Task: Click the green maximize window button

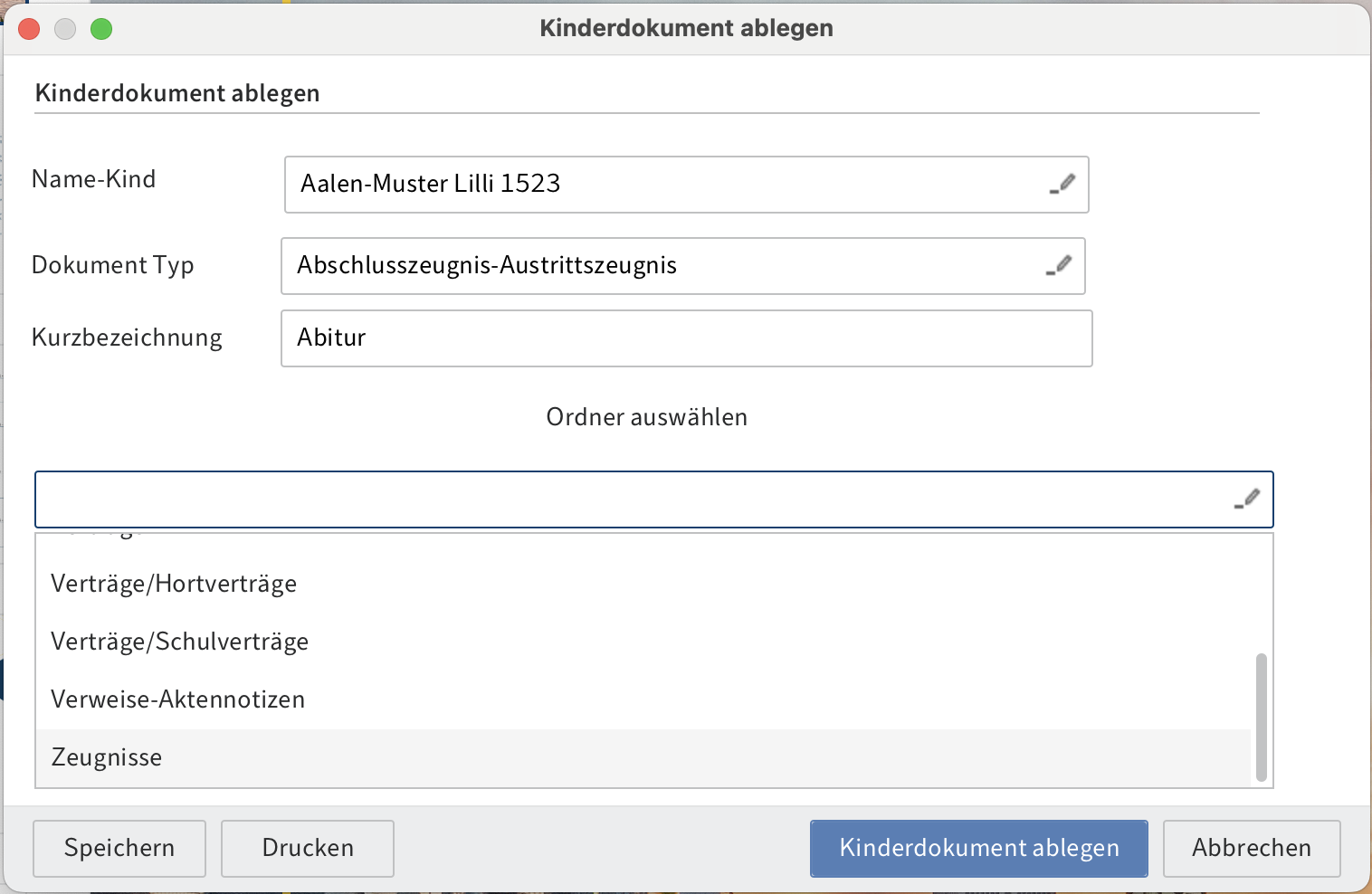Action: pos(101,29)
